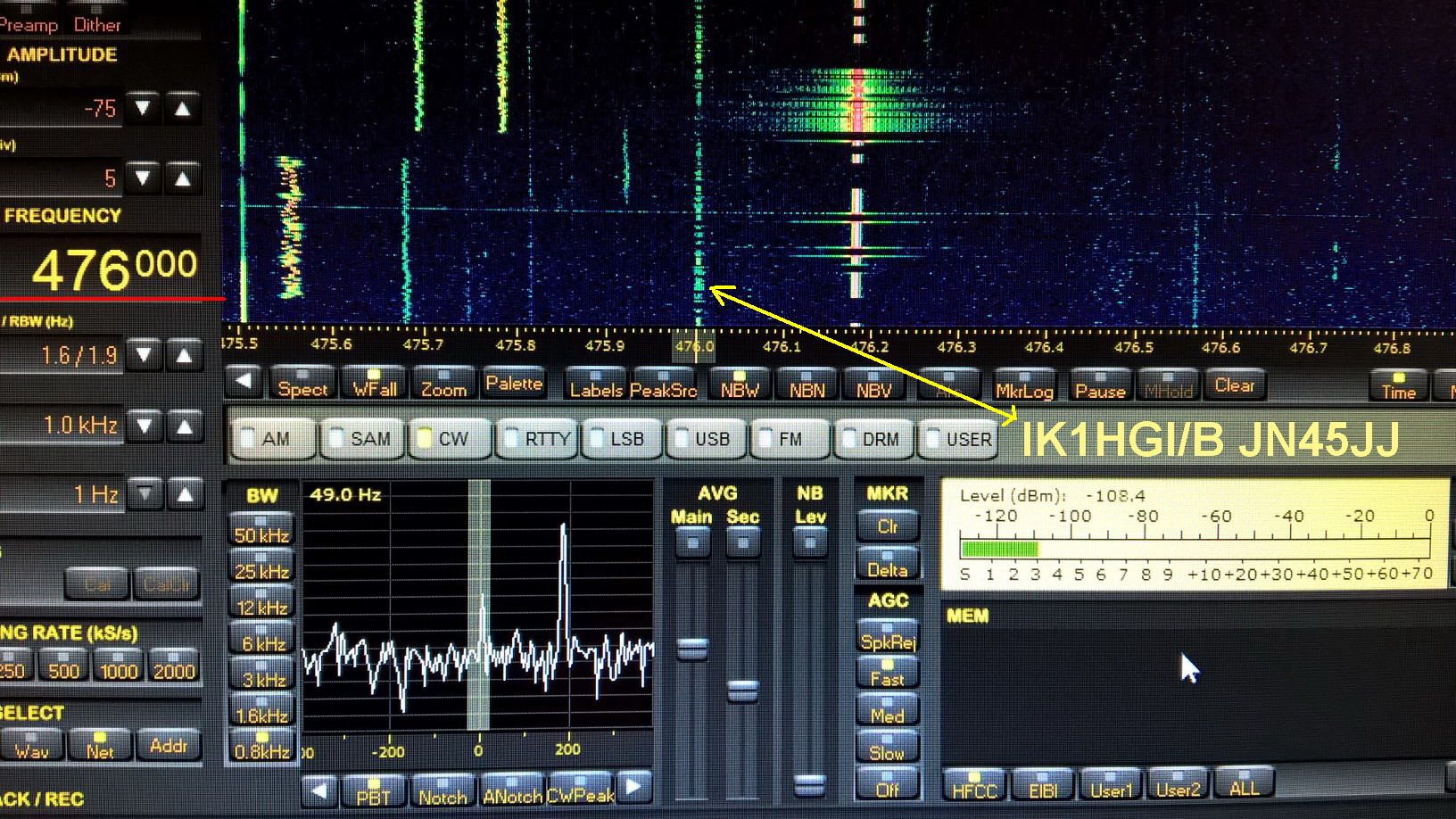
Task: Set bandwidth to 1.6 kHz
Action: tap(261, 711)
